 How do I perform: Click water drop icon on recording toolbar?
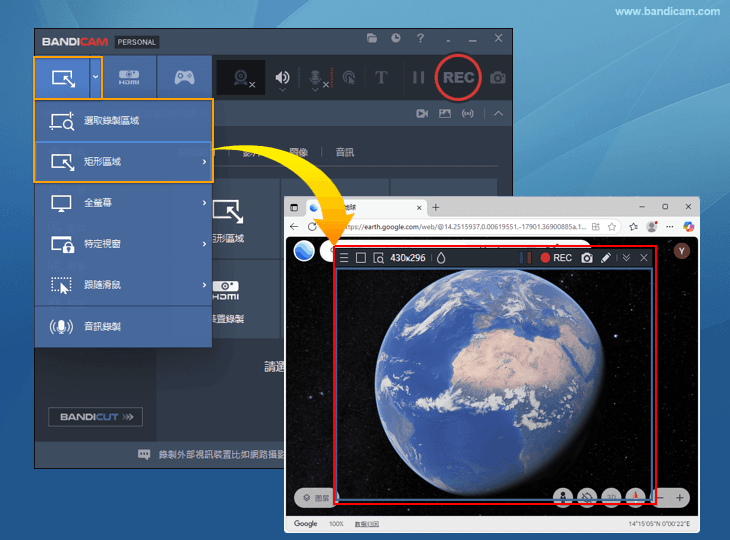(441, 258)
